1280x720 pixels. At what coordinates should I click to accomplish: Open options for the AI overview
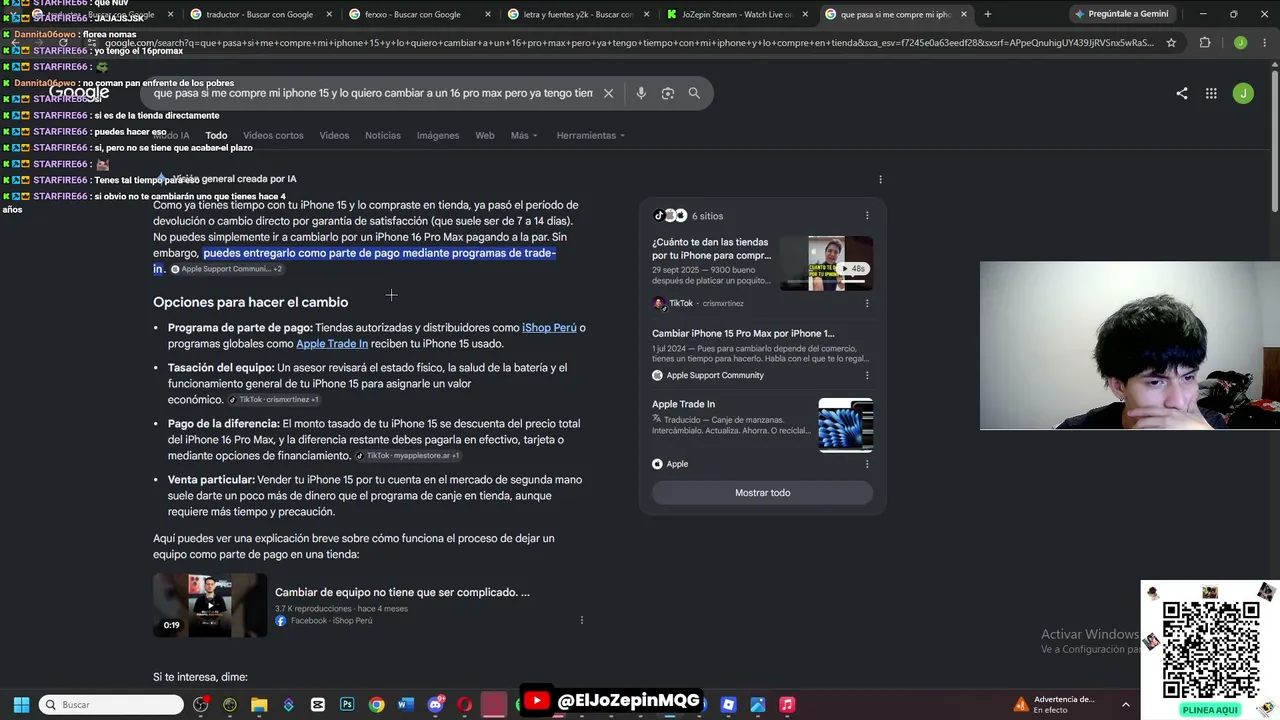(x=880, y=179)
